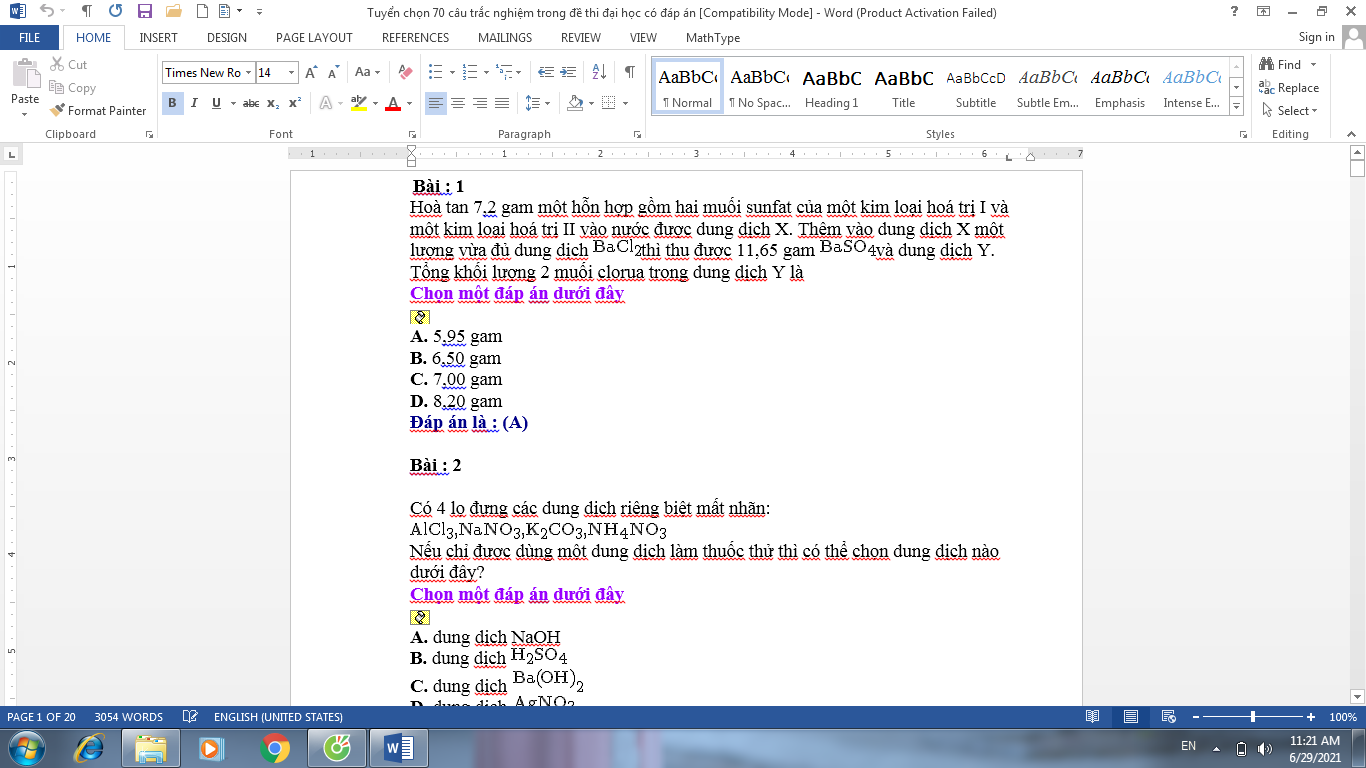Open the font size dropdown
The height and width of the screenshot is (768, 1366).
(x=292, y=72)
